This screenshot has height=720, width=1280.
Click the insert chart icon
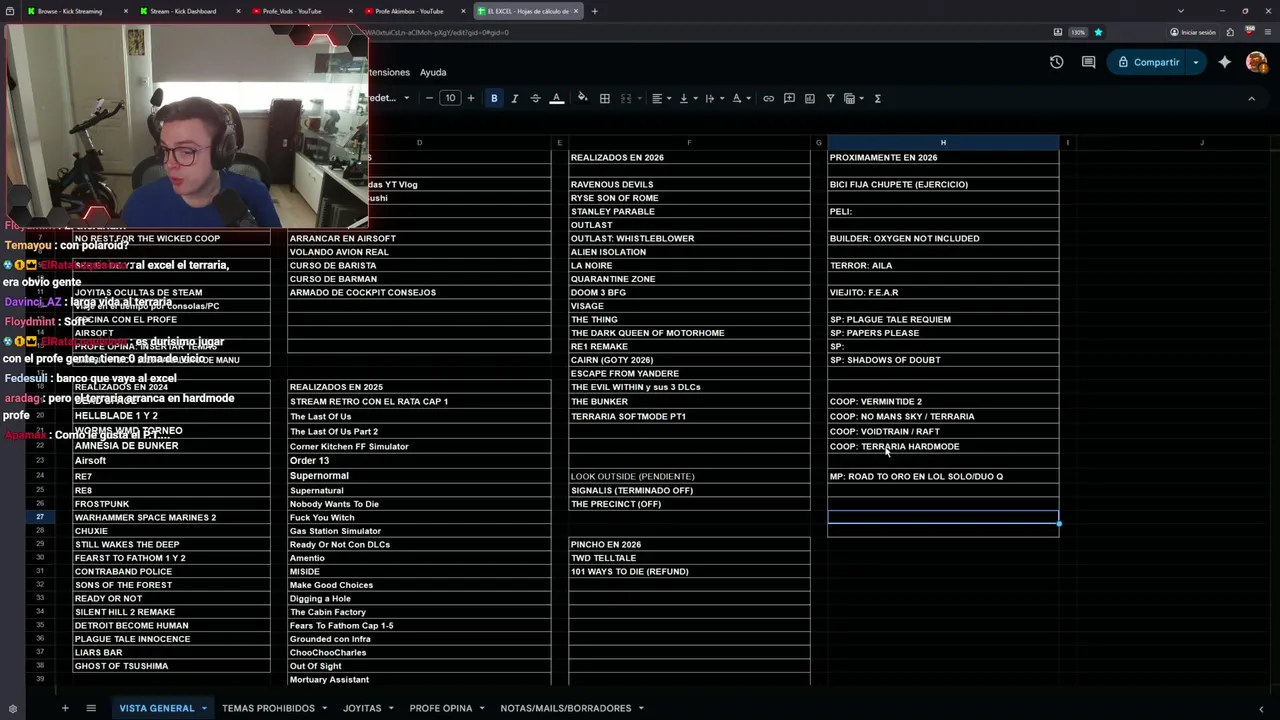[x=809, y=98]
